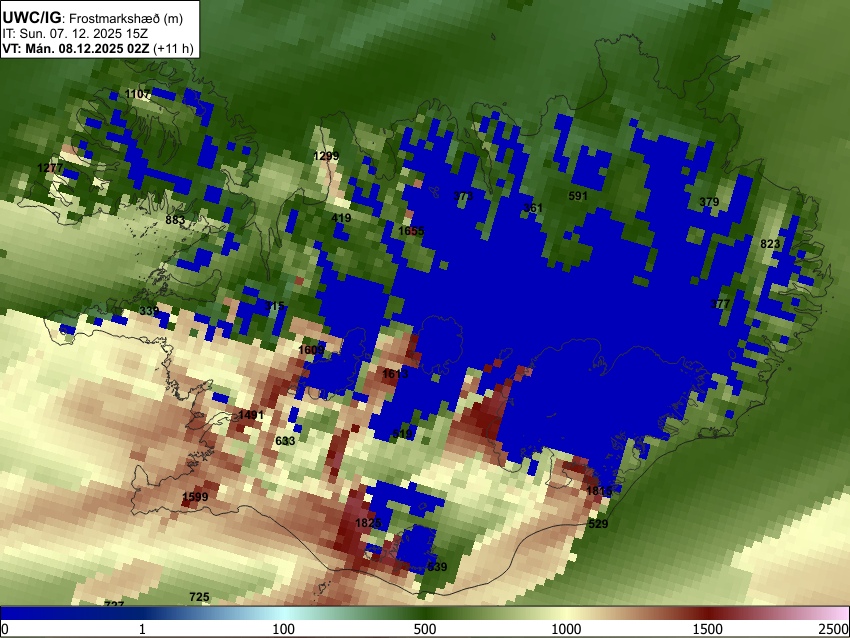
Task: Click the 519 value label on the map
Action: tap(402, 434)
